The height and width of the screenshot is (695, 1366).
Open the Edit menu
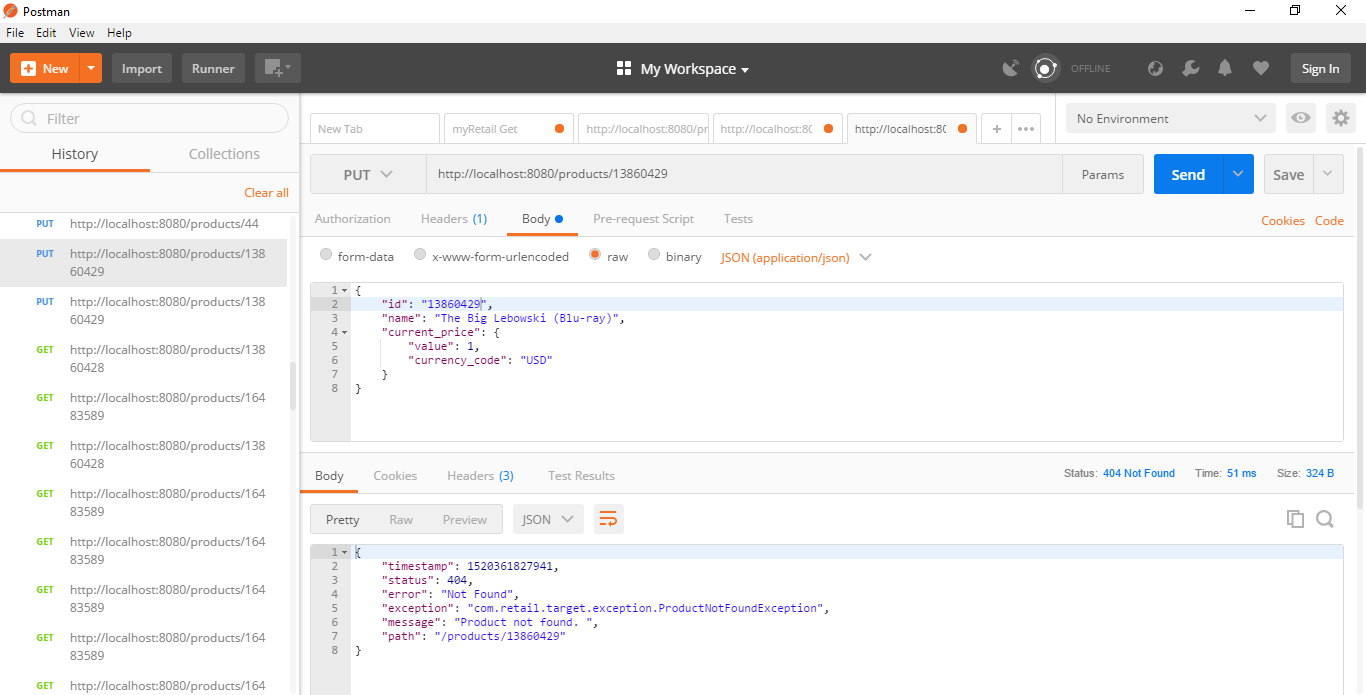pos(46,33)
